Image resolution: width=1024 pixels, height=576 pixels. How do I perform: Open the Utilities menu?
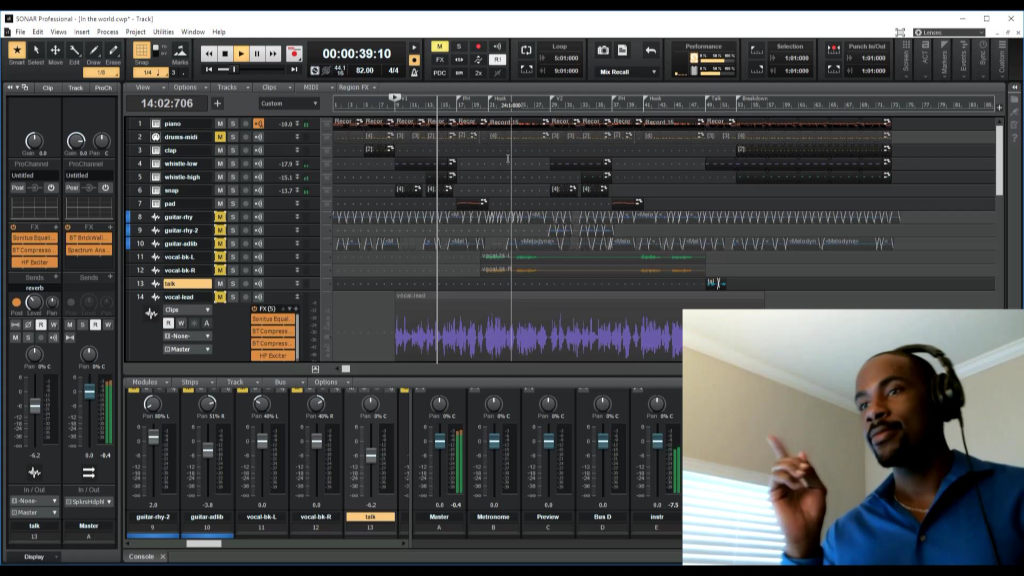pos(163,32)
